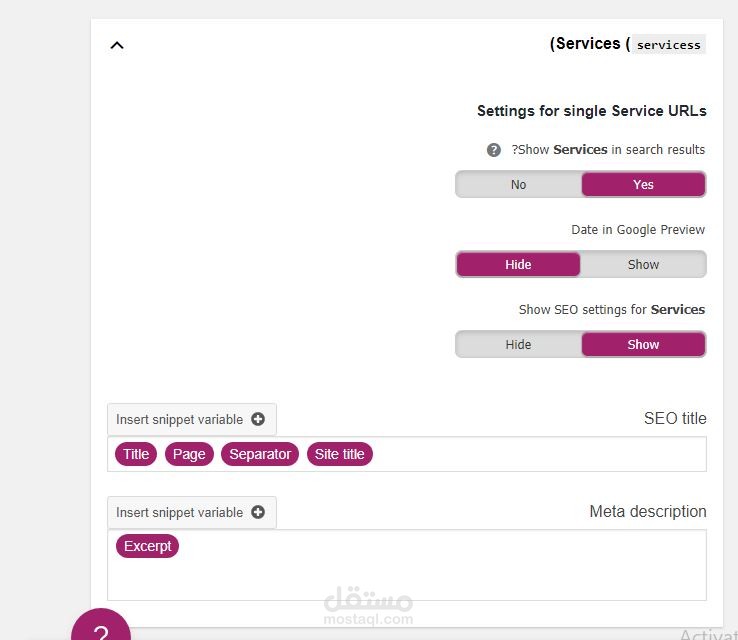Show SEO settings for Services
This screenshot has width=738, height=640.
point(643,344)
